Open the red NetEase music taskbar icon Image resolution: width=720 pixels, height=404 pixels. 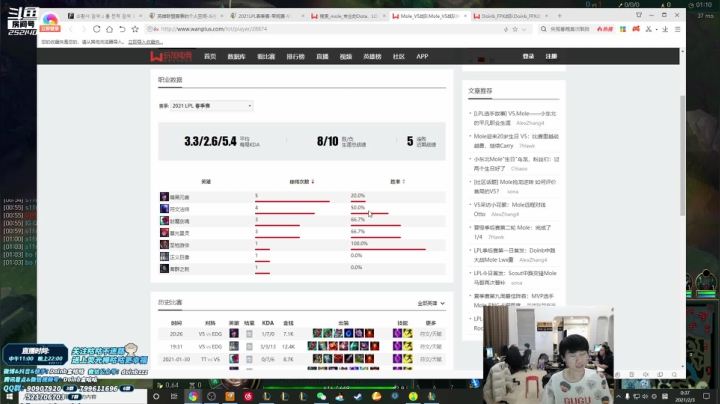point(248,396)
